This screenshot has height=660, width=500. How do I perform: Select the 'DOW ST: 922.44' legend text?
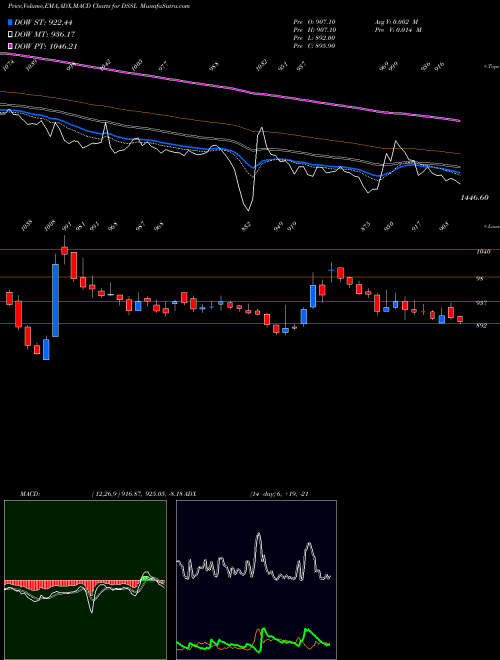[x=45, y=22]
